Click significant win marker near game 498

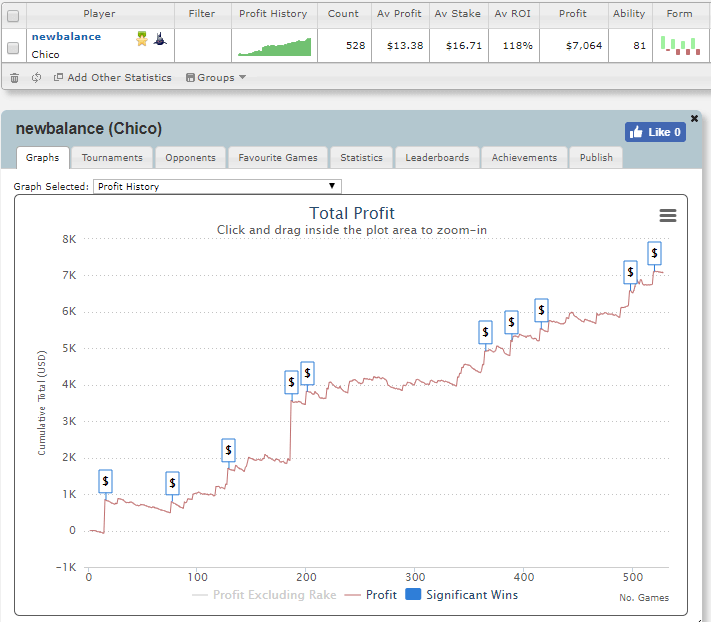(x=630, y=272)
